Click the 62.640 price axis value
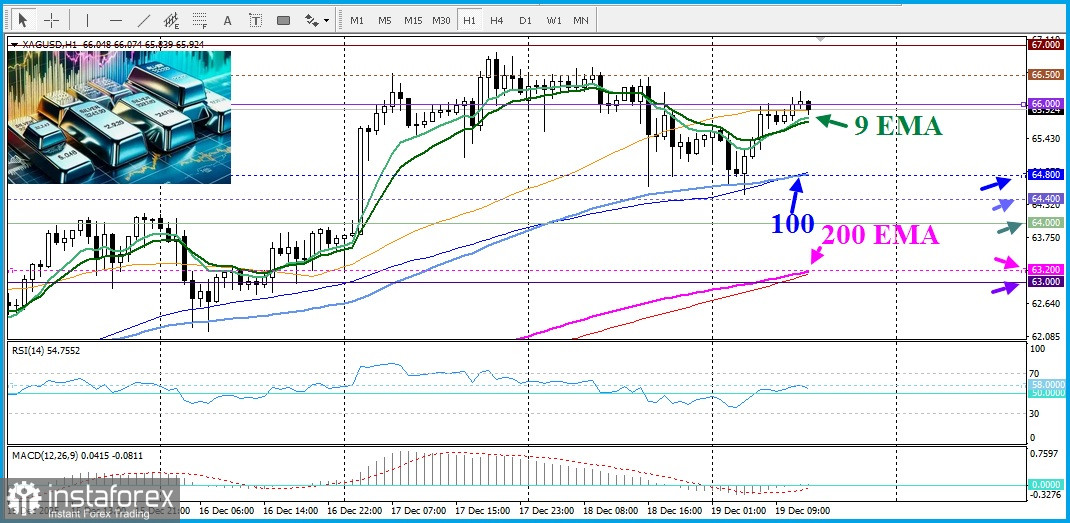 pyautogui.click(x=1045, y=303)
